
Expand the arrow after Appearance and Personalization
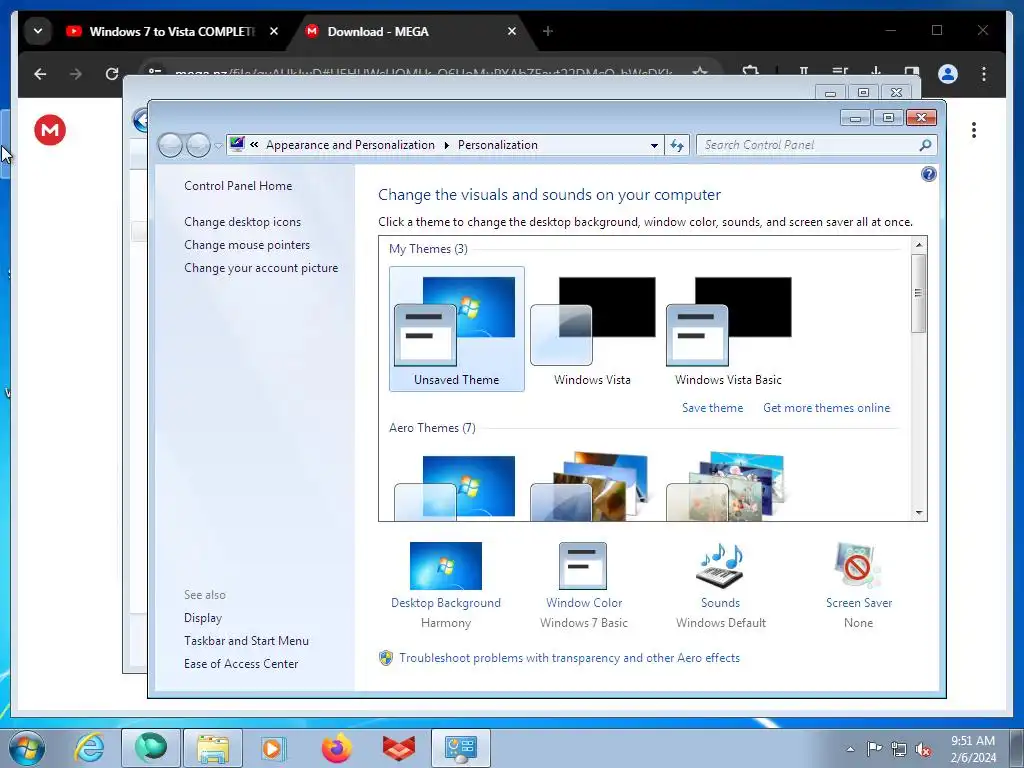[x=447, y=145]
